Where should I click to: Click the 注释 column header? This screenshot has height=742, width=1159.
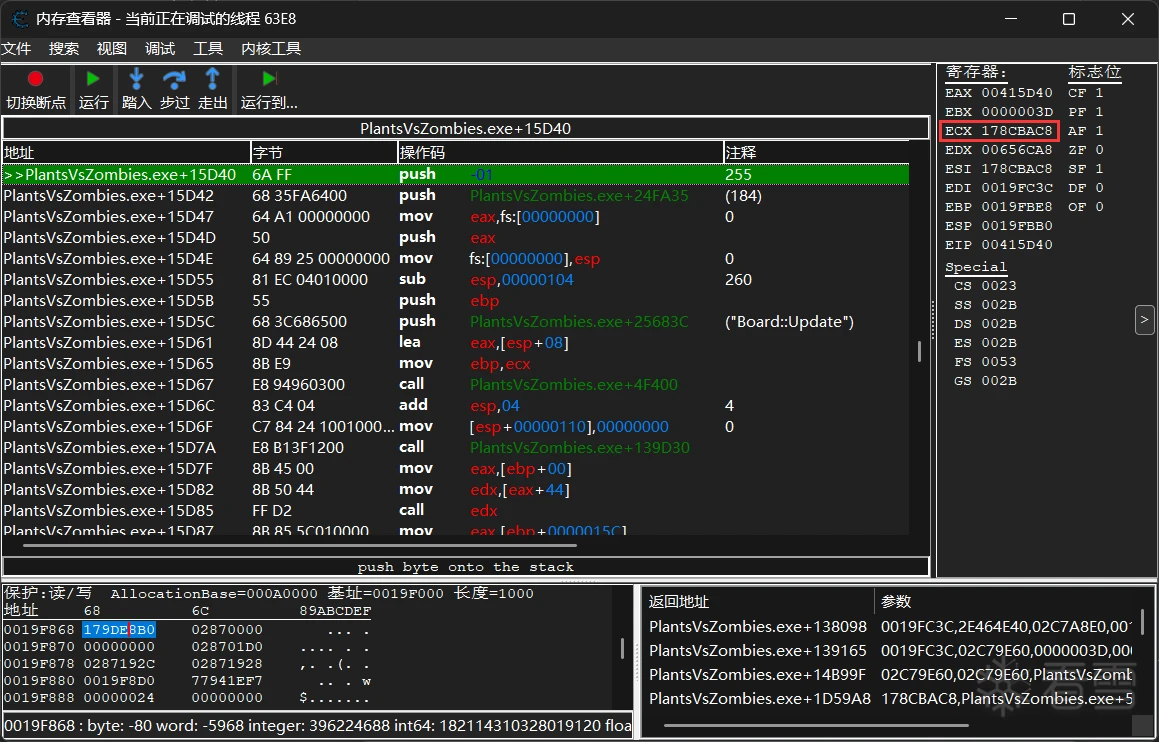coord(816,153)
